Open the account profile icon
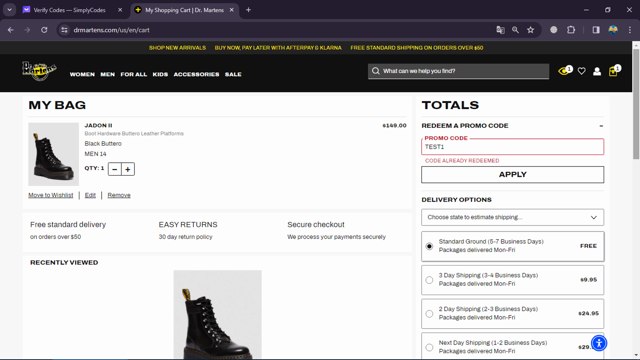Image resolution: width=640 pixels, height=360 pixels. pos(597,71)
